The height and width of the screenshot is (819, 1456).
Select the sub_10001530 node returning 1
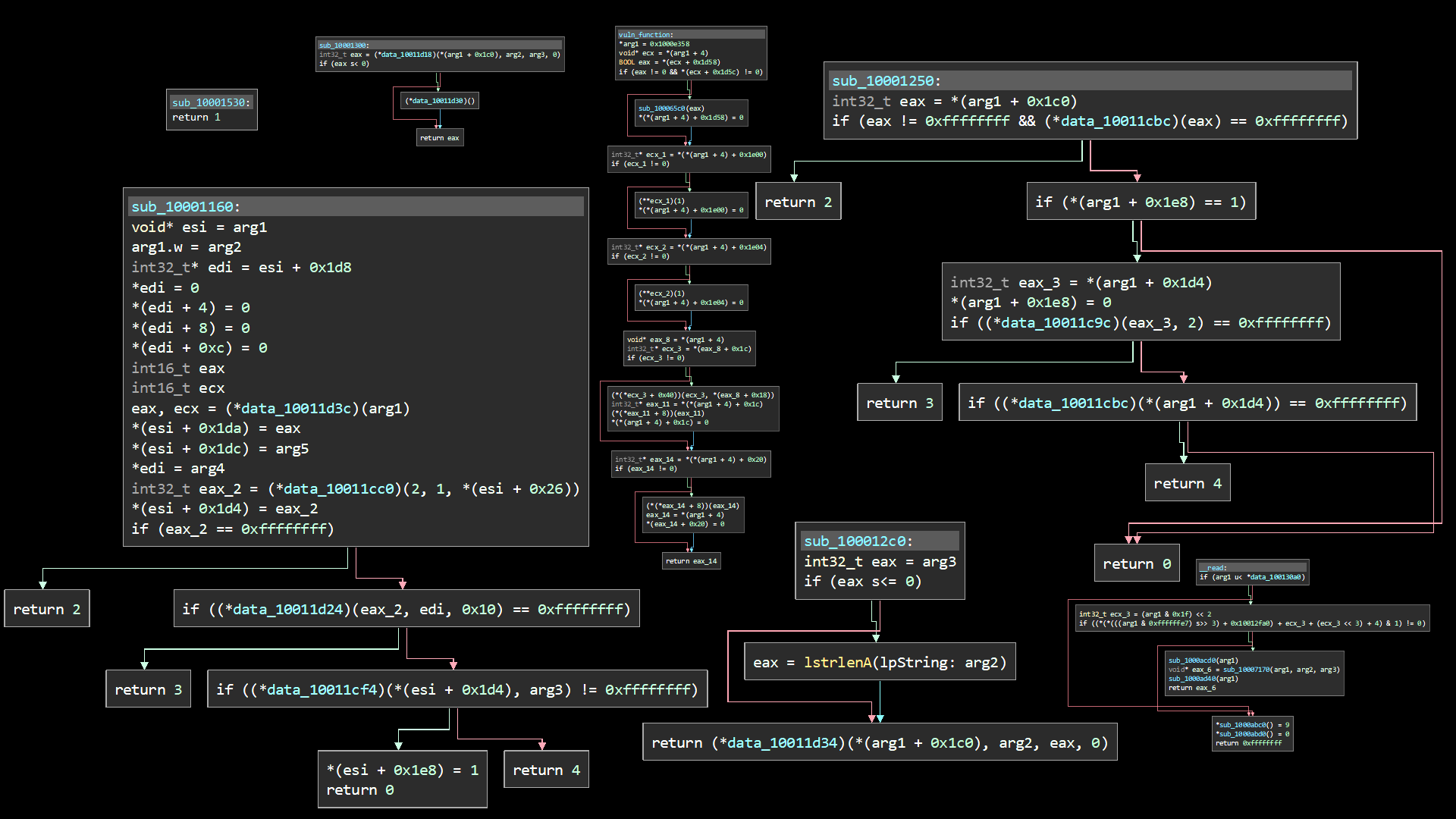coord(211,109)
